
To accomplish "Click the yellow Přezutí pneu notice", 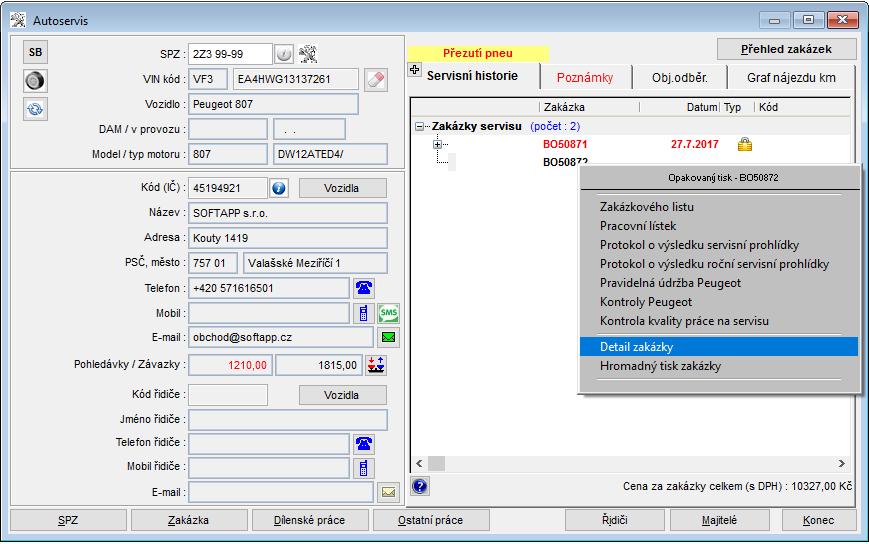I will coord(478,53).
